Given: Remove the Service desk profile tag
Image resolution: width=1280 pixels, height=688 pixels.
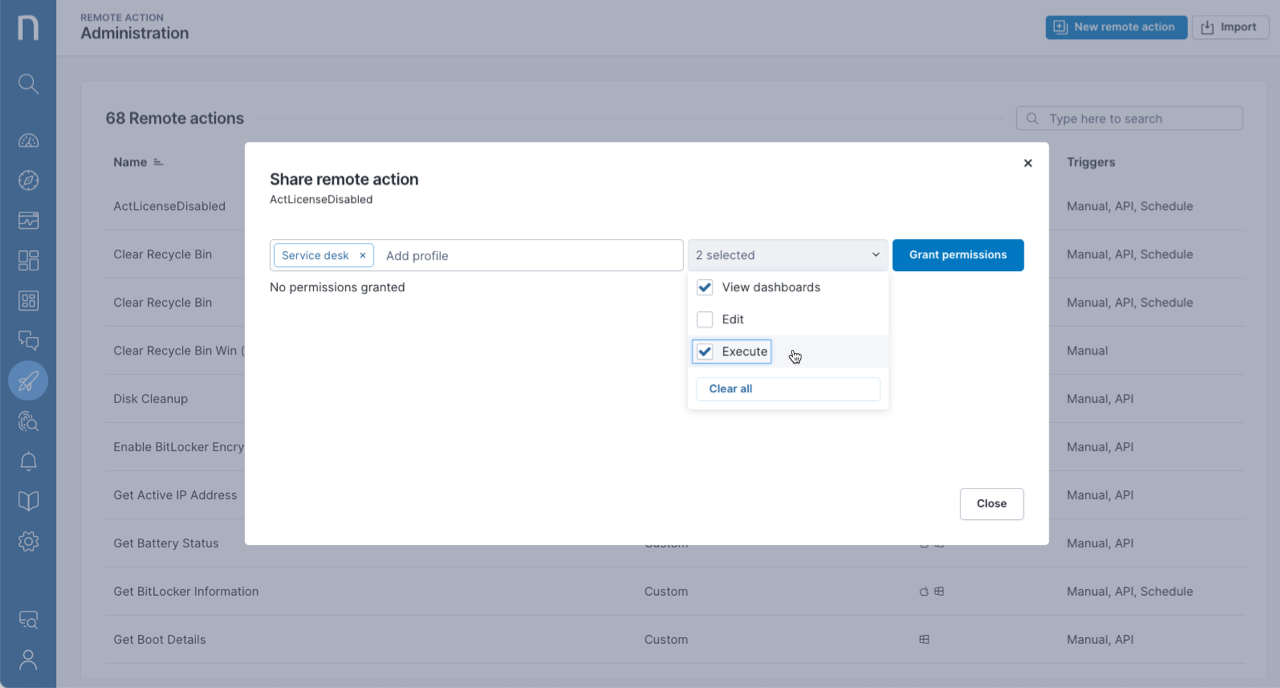Looking at the screenshot, I should coord(363,255).
